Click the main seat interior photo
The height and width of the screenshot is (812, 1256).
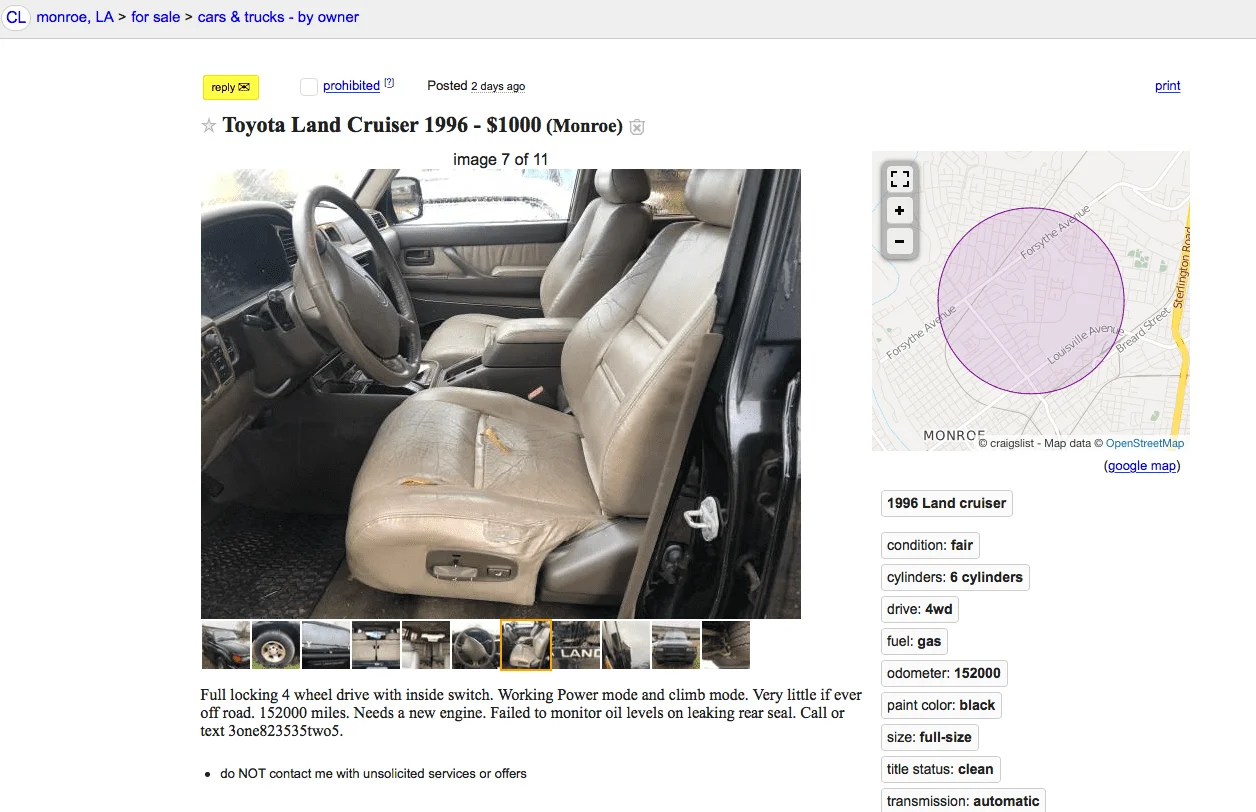[x=501, y=394]
